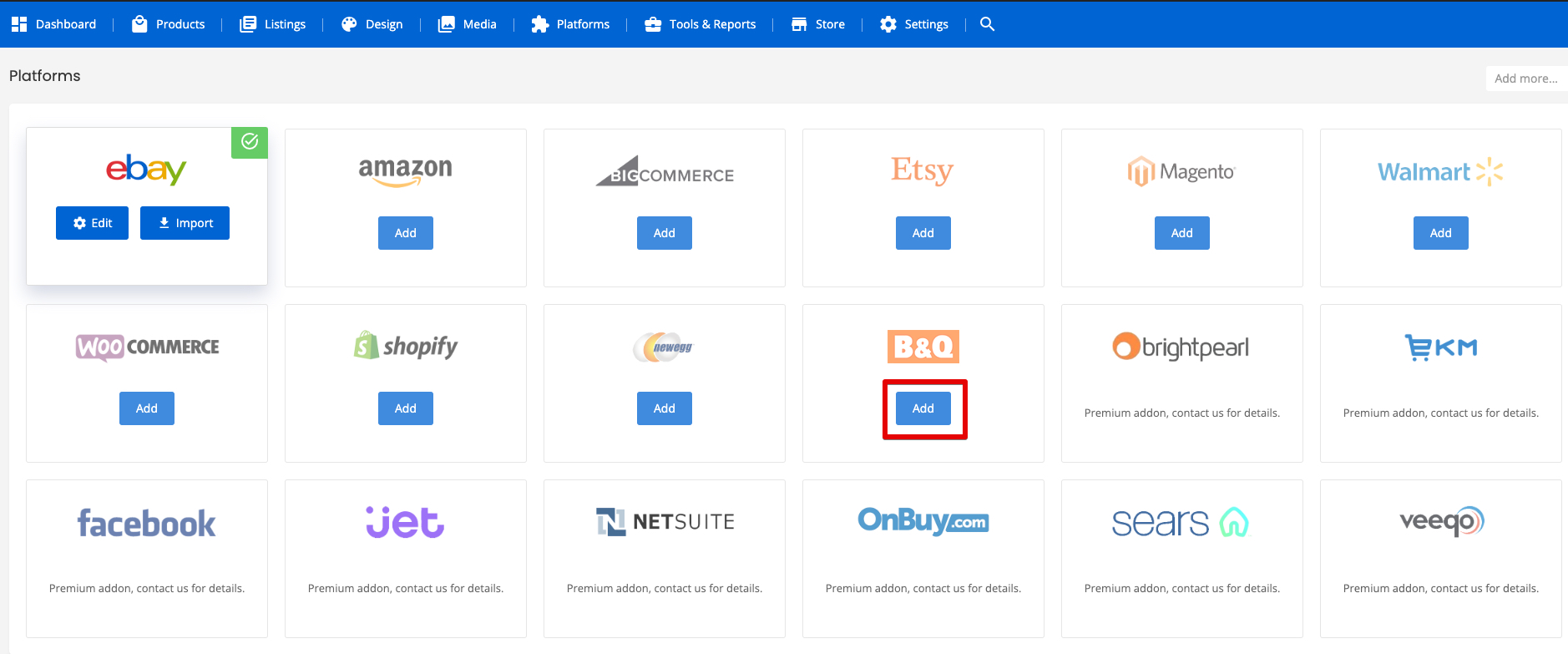Click the WooCommerce logo

[x=147, y=347]
